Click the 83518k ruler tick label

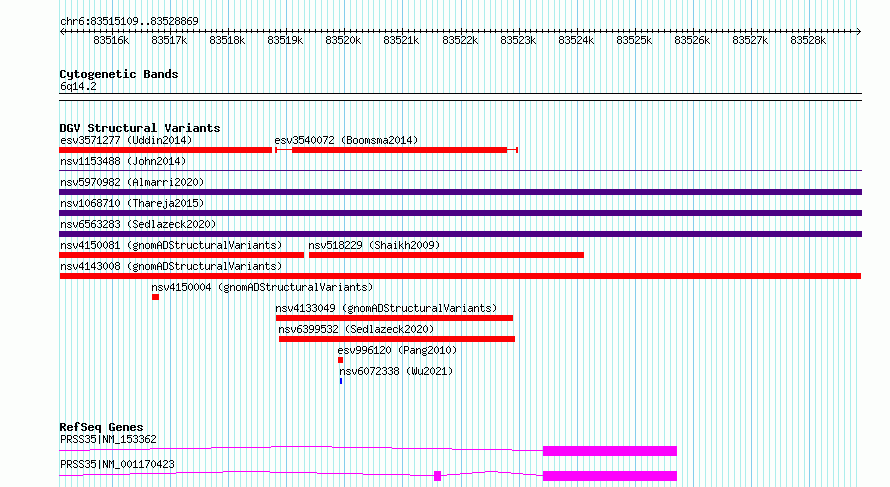point(227,40)
